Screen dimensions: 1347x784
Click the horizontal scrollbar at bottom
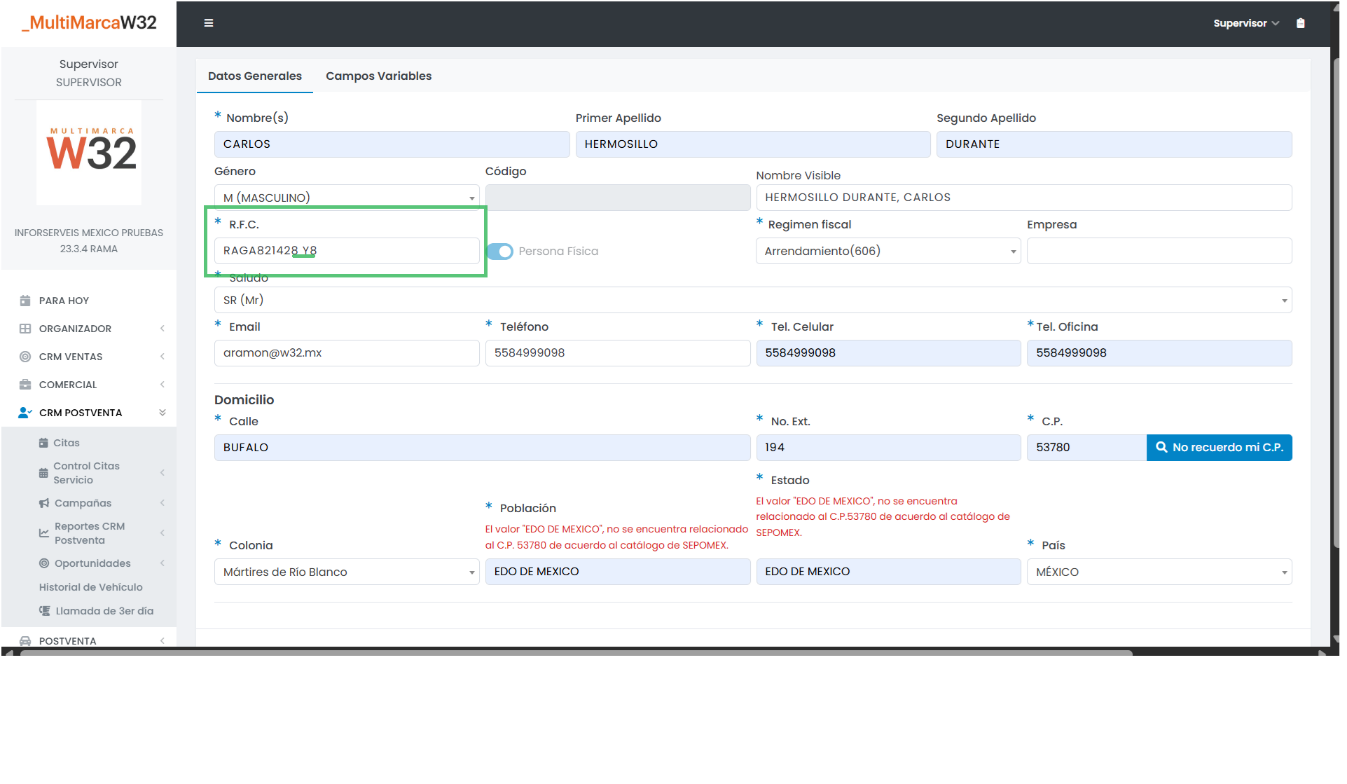click(x=575, y=652)
